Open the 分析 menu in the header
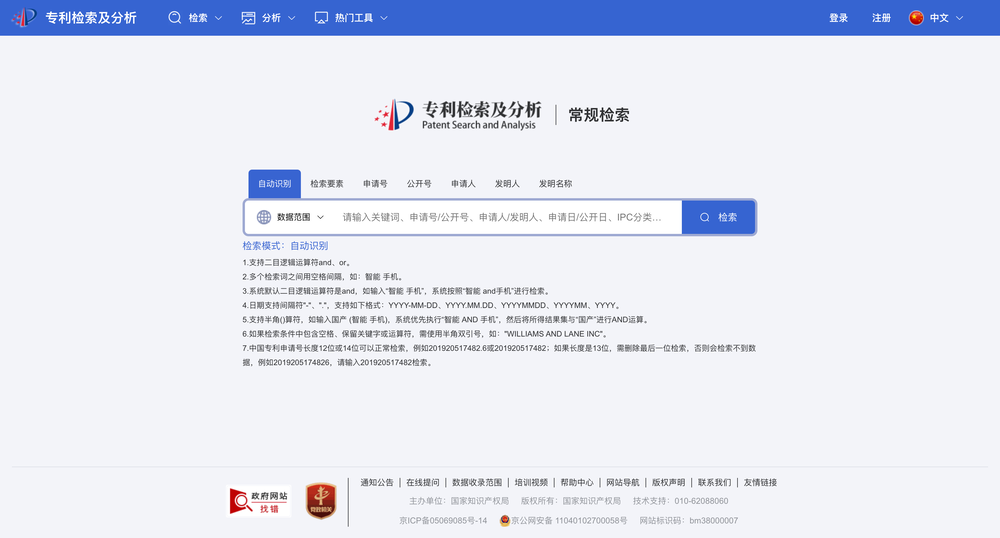The width and height of the screenshot is (1000, 538). pos(268,18)
